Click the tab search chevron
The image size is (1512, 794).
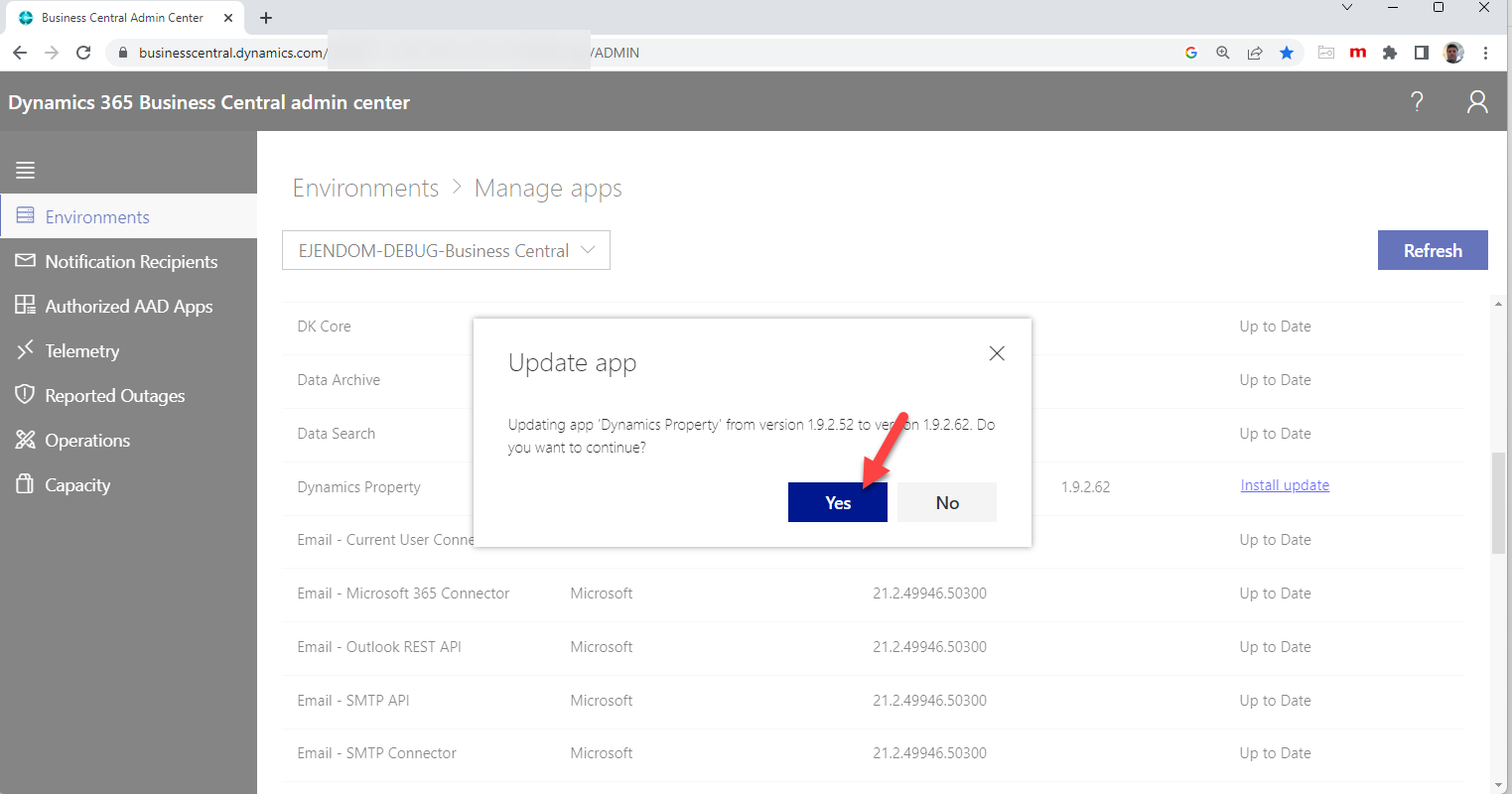click(1347, 8)
